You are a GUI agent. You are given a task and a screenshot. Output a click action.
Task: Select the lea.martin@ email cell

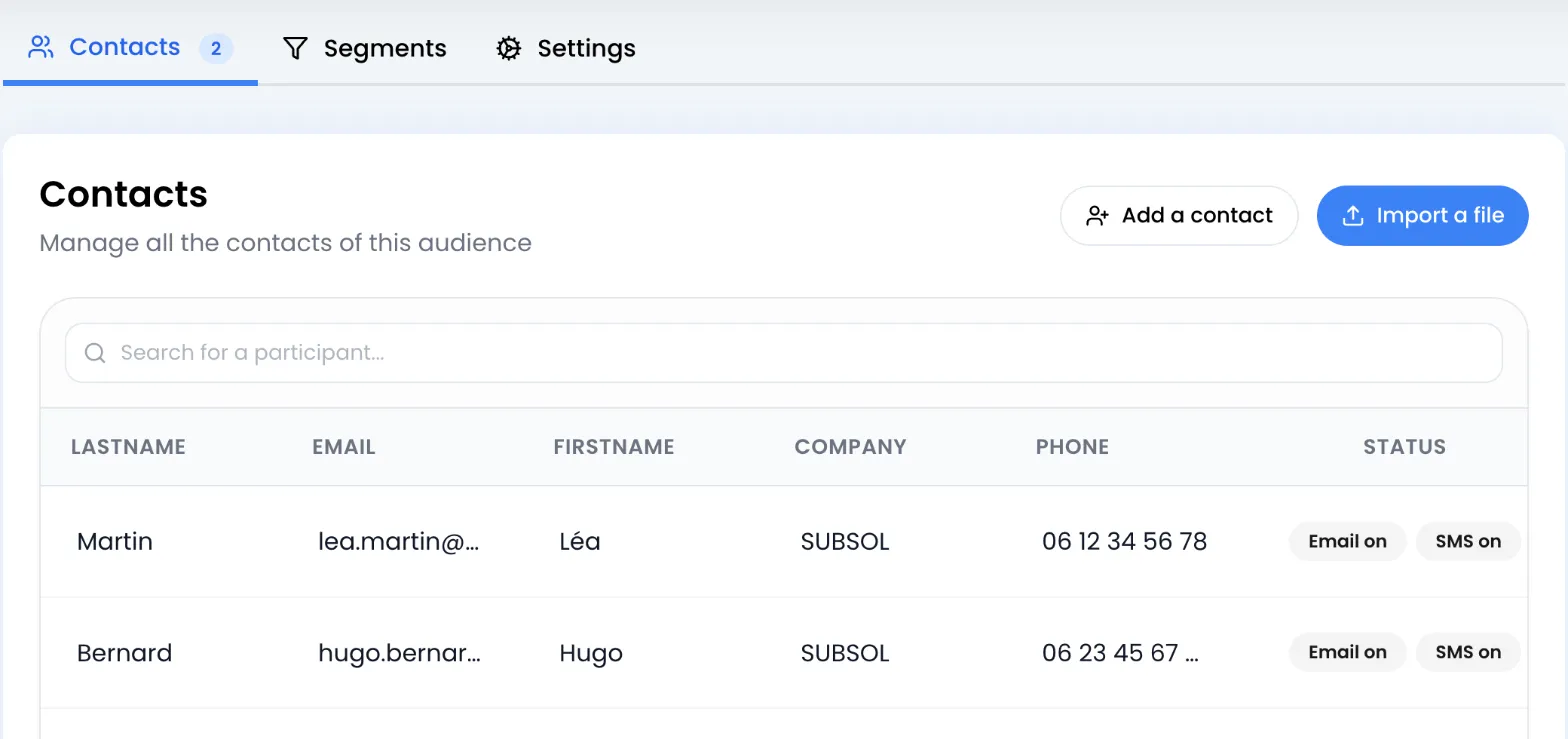click(399, 542)
